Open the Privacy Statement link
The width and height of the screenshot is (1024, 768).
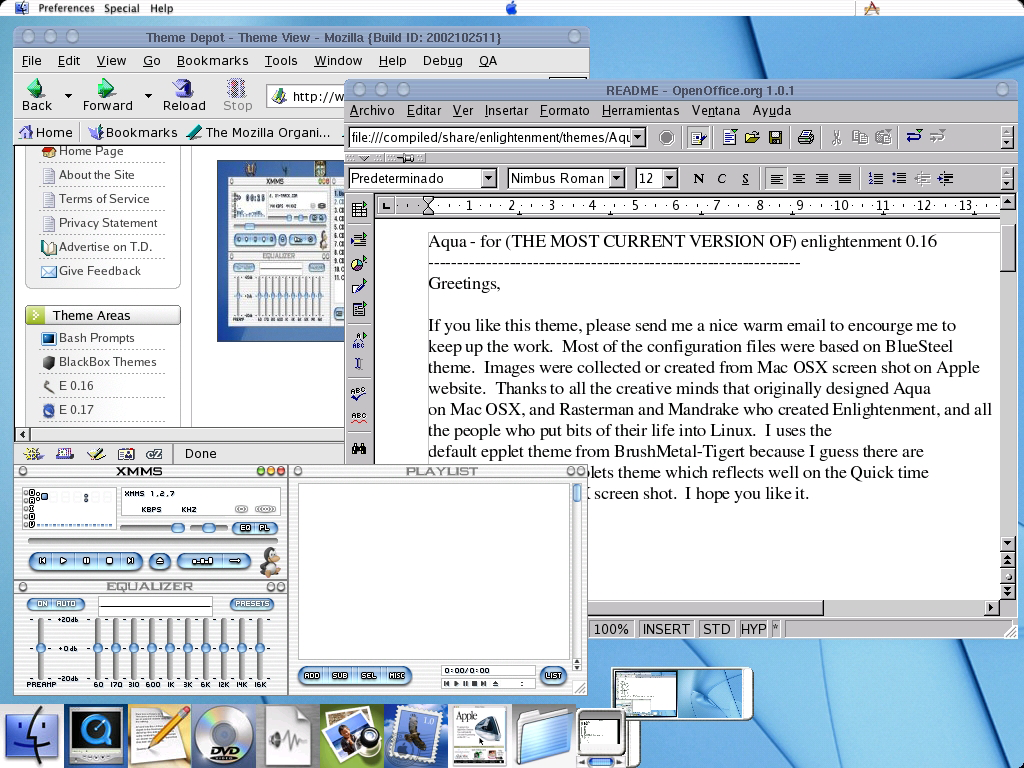pos(108,223)
